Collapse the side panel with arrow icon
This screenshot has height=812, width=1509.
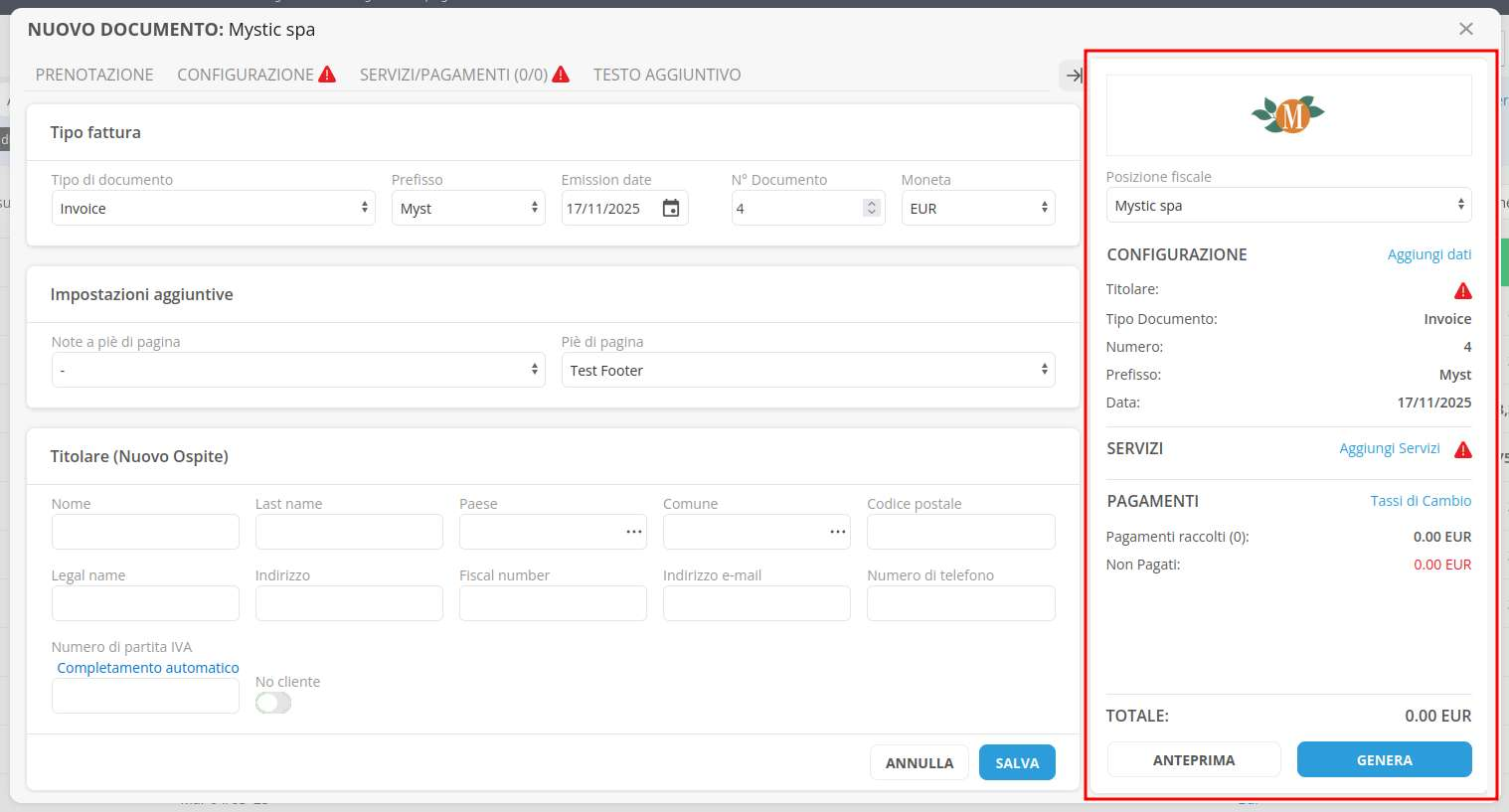point(1073,75)
